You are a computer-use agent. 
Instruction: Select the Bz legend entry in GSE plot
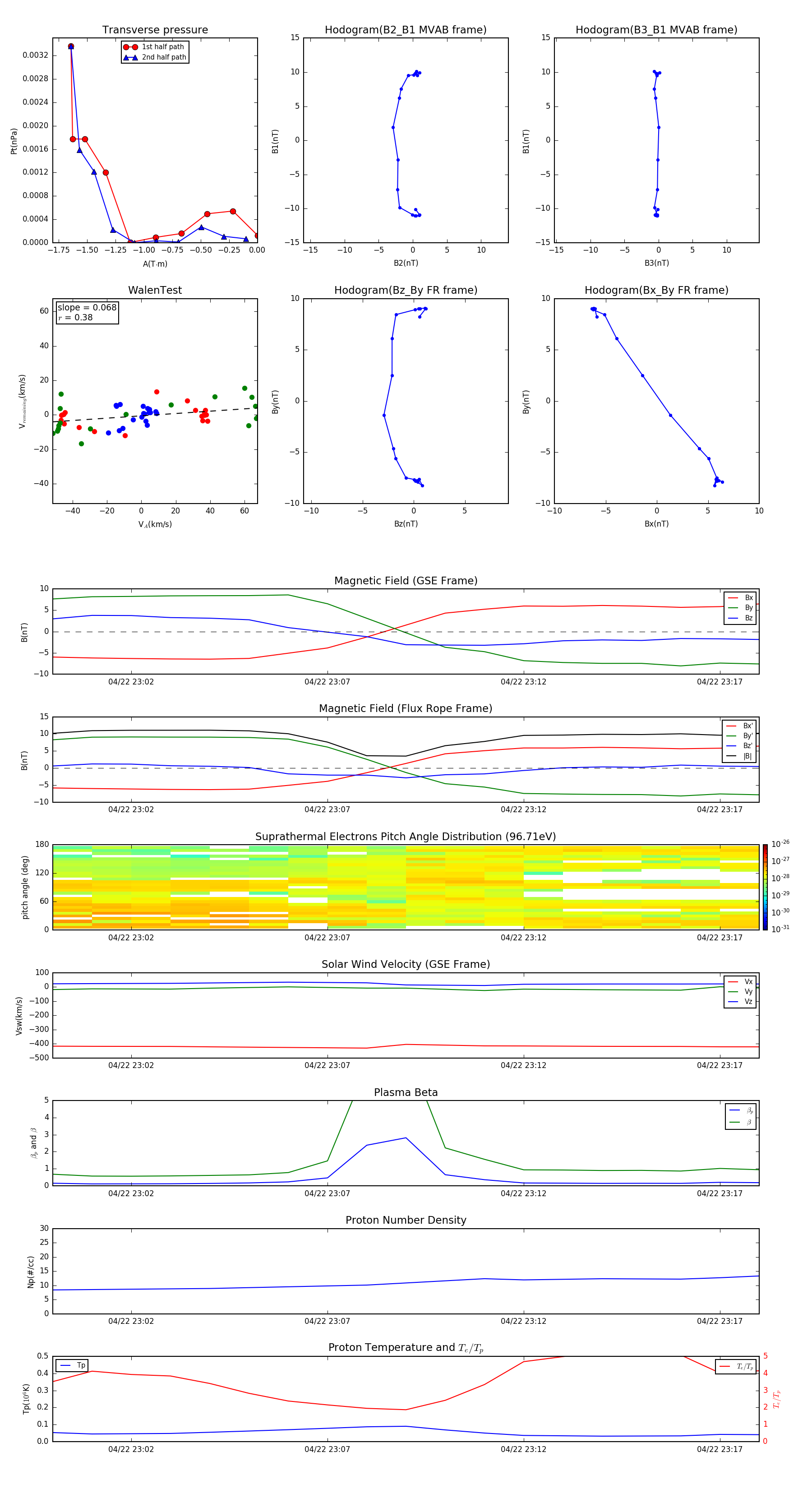[740, 618]
